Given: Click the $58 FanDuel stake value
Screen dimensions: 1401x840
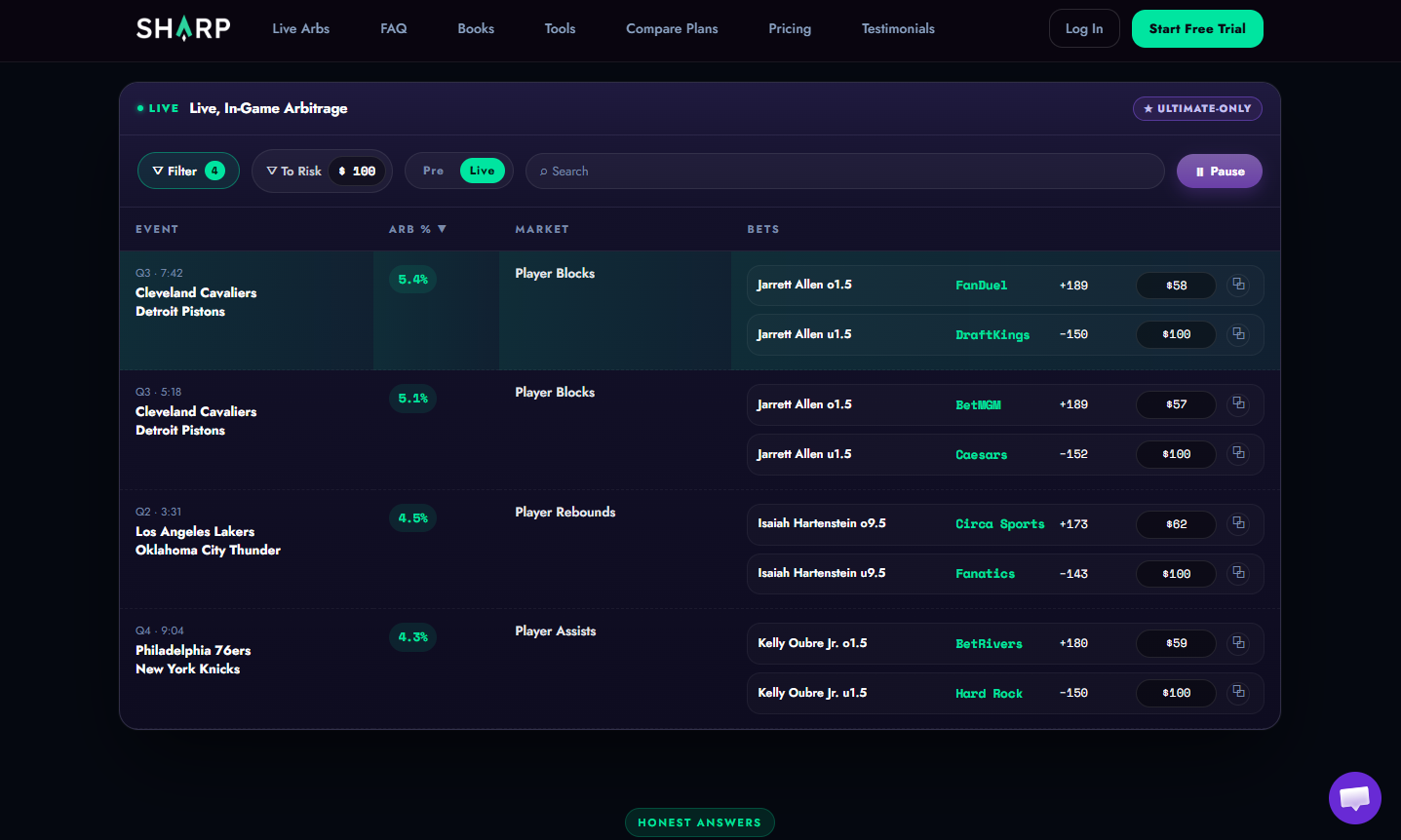Looking at the screenshot, I should [1176, 286].
